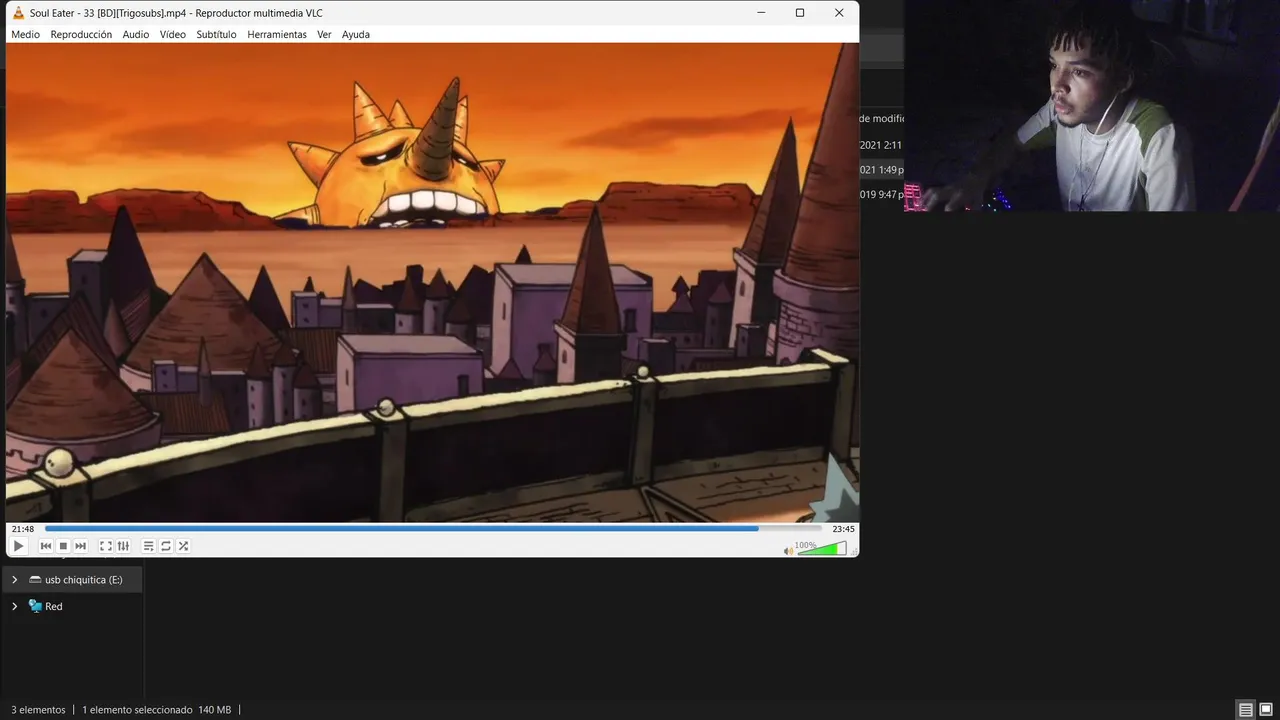Mute audio with the speaker icon
Viewport: 1280px width, 720px height.
(788, 550)
